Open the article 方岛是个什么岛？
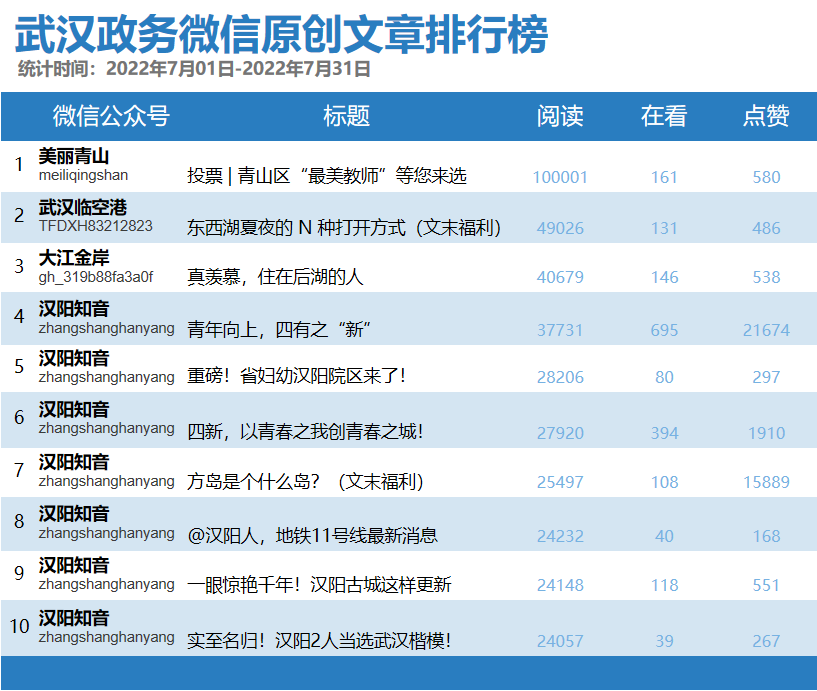This screenshot has height=691, width=817. point(310,480)
